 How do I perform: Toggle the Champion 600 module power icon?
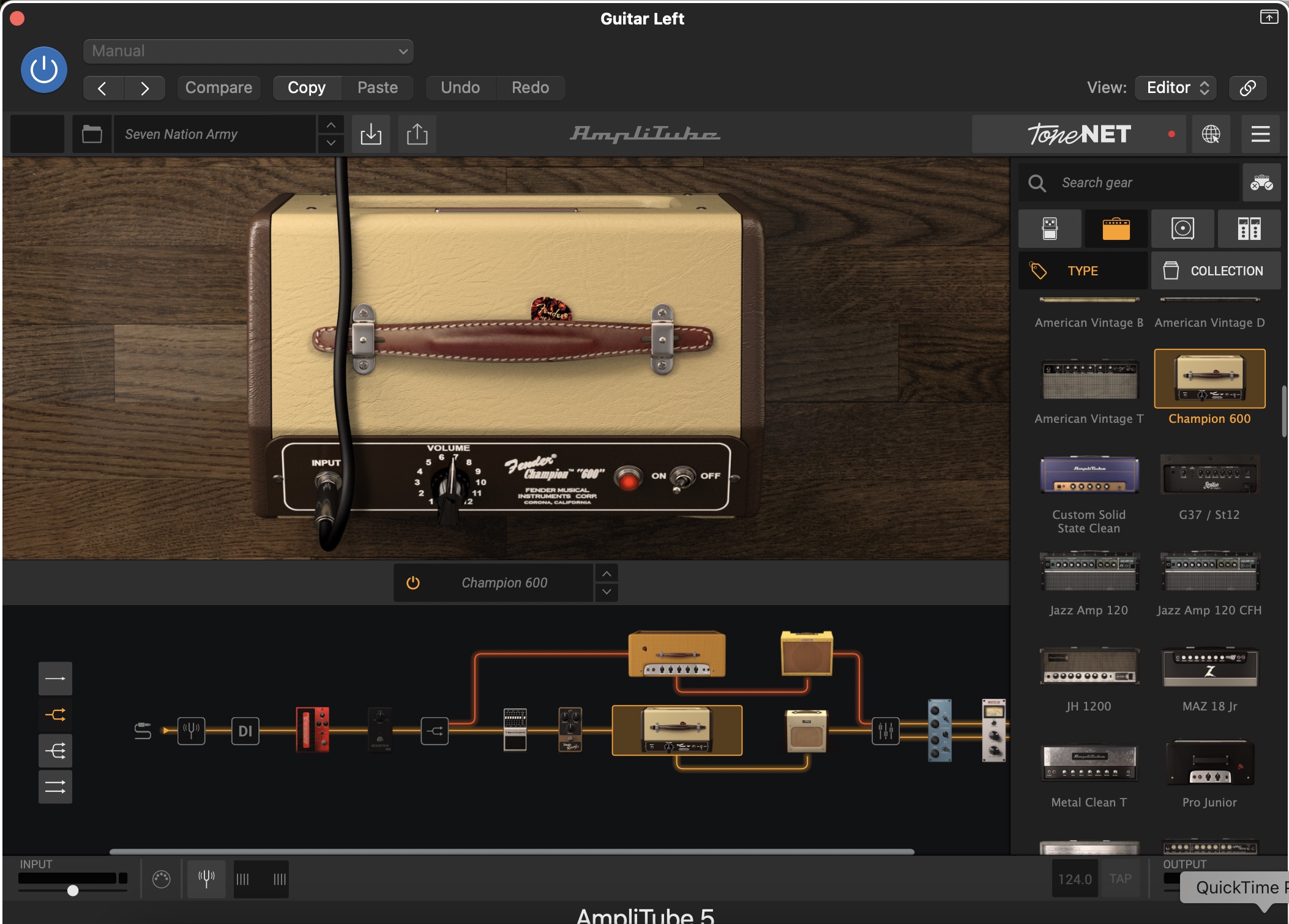[413, 583]
